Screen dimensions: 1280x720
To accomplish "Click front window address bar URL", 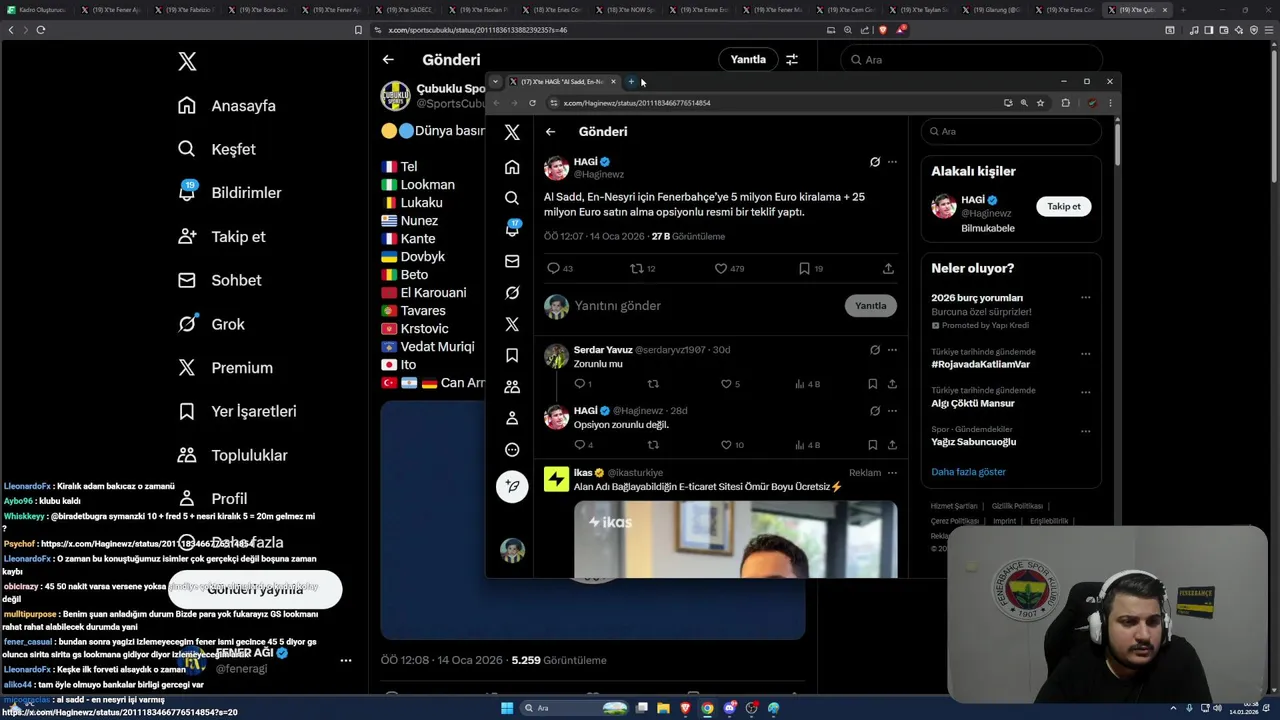I will pos(637,103).
